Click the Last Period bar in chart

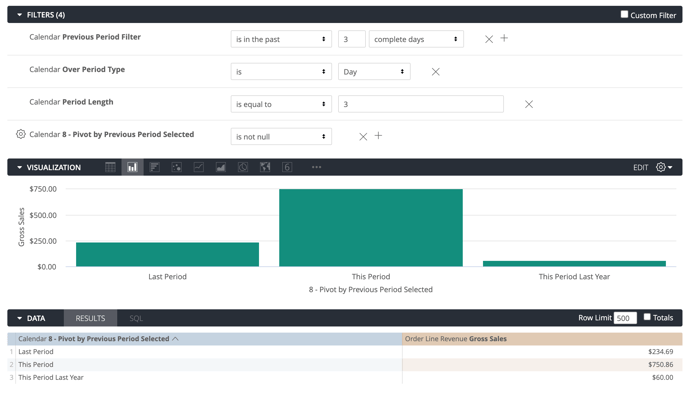(x=167, y=254)
